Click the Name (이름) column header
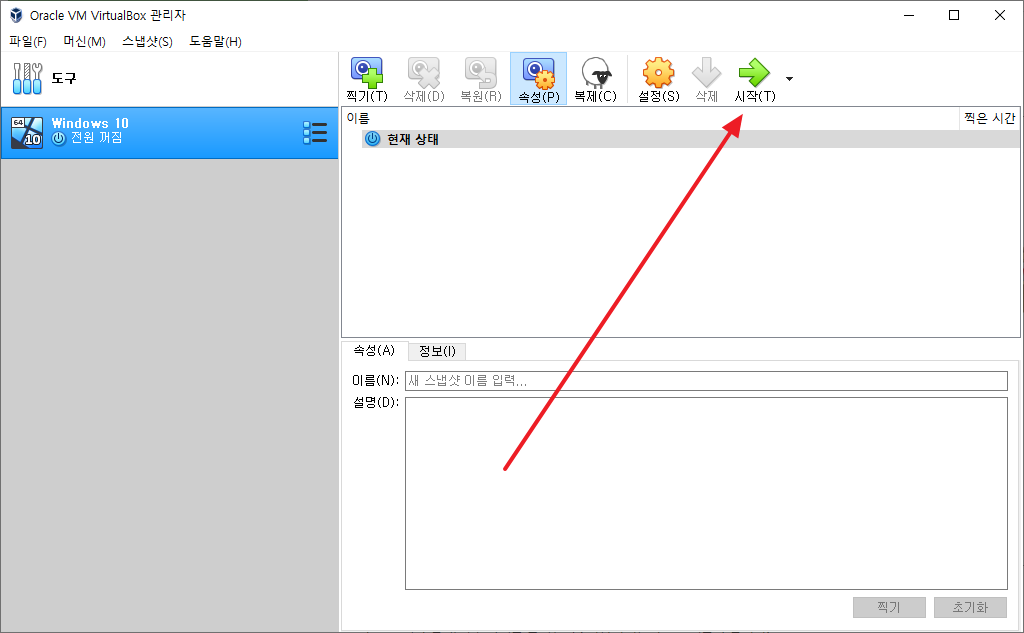The width and height of the screenshot is (1024, 633). tap(650, 118)
